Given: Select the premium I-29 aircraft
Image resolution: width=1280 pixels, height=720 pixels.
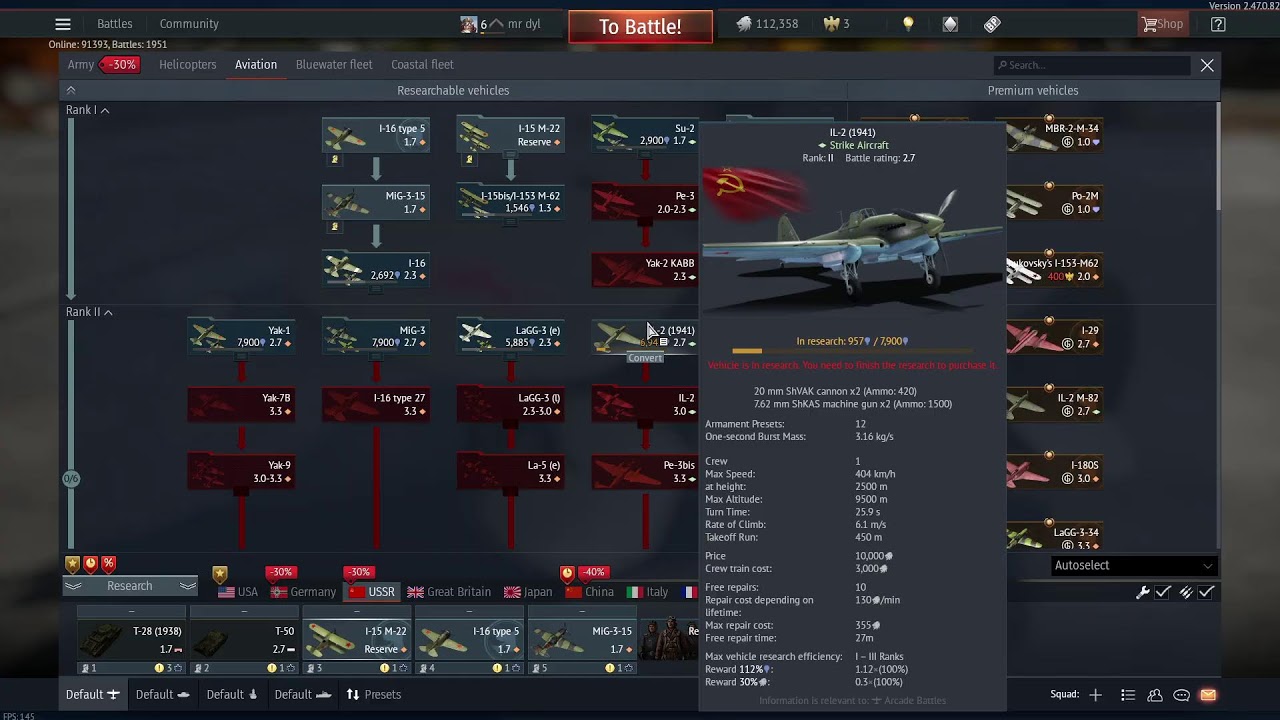Looking at the screenshot, I should 1053,336.
